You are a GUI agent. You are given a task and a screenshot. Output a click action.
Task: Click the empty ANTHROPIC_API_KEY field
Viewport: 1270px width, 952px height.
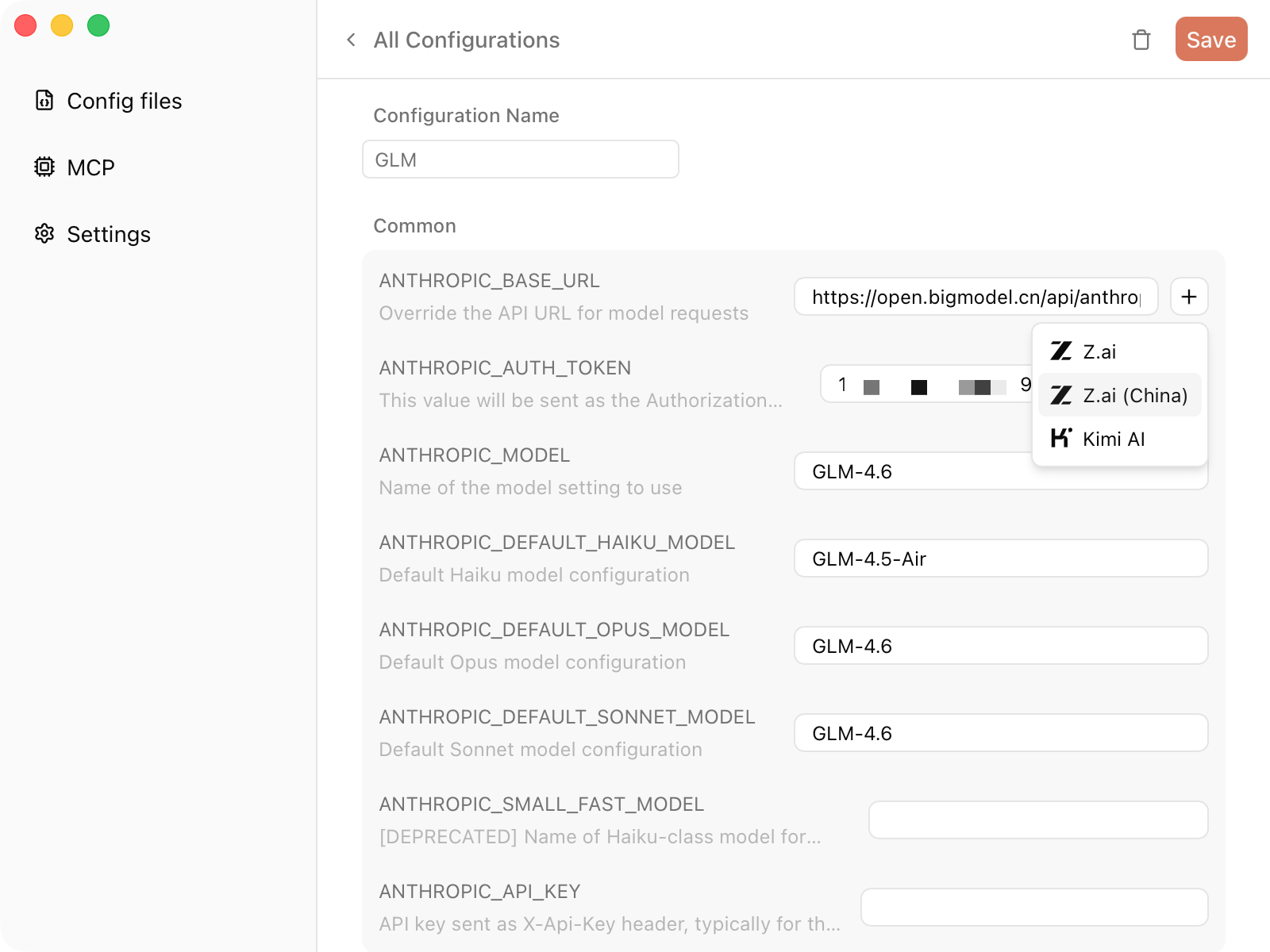coord(1033,907)
